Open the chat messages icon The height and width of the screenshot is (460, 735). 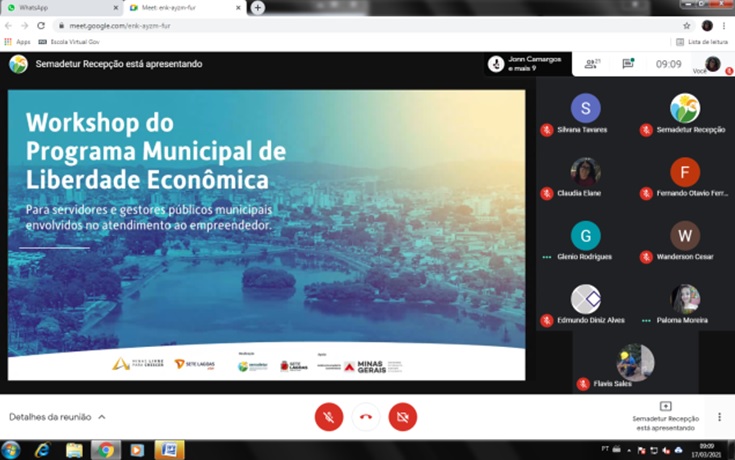tap(628, 64)
